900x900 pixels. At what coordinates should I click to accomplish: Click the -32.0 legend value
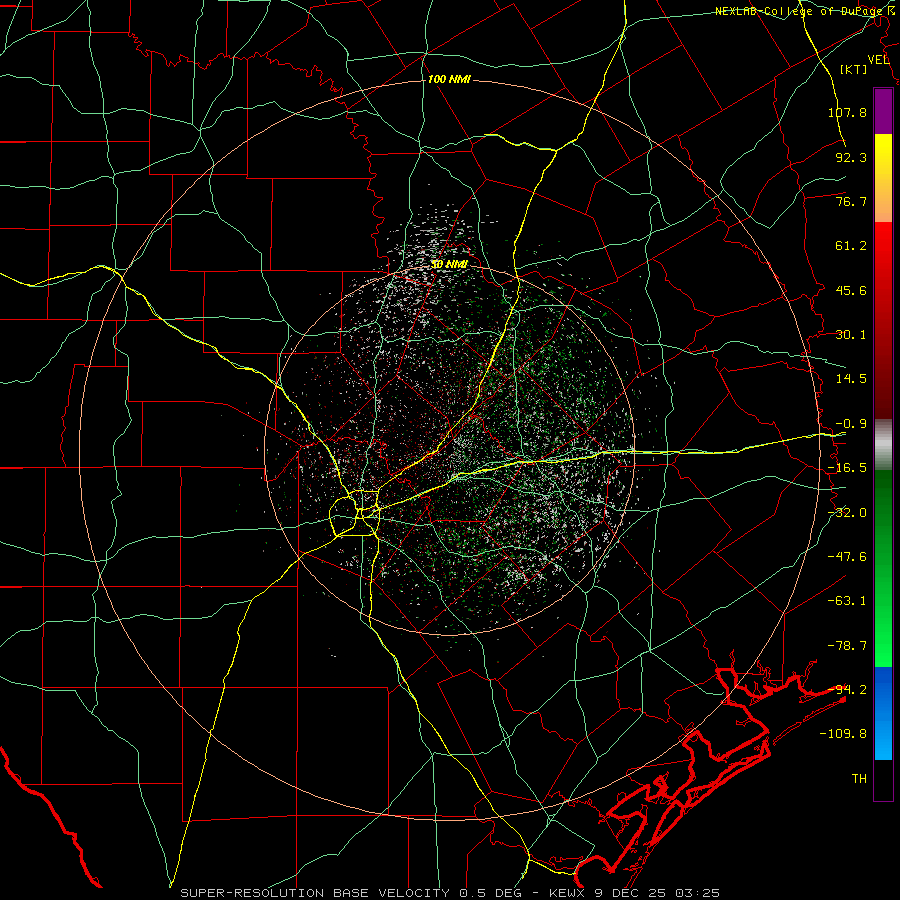(x=847, y=513)
